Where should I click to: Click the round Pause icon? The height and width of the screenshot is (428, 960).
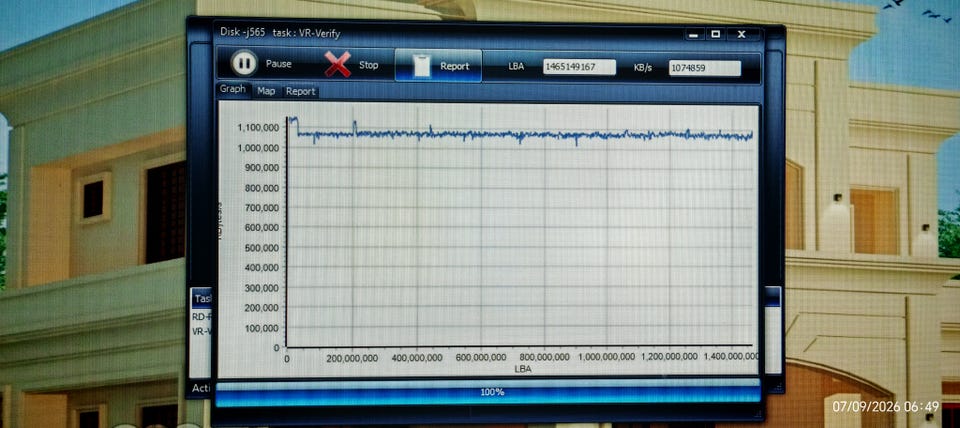(244, 64)
